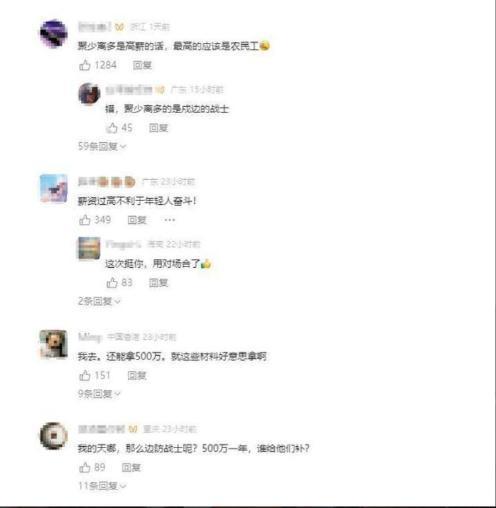Expand the 59条回复 replies
Screen dimensions: 496x508
pyautogui.click(x=102, y=146)
